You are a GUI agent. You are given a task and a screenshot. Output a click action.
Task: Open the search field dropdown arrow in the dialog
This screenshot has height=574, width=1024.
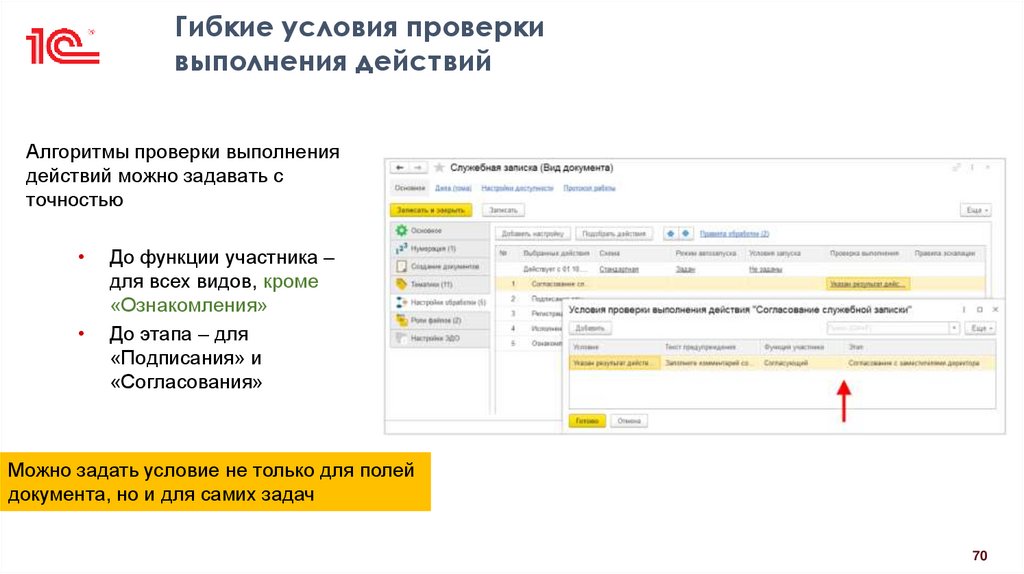[x=954, y=328]
